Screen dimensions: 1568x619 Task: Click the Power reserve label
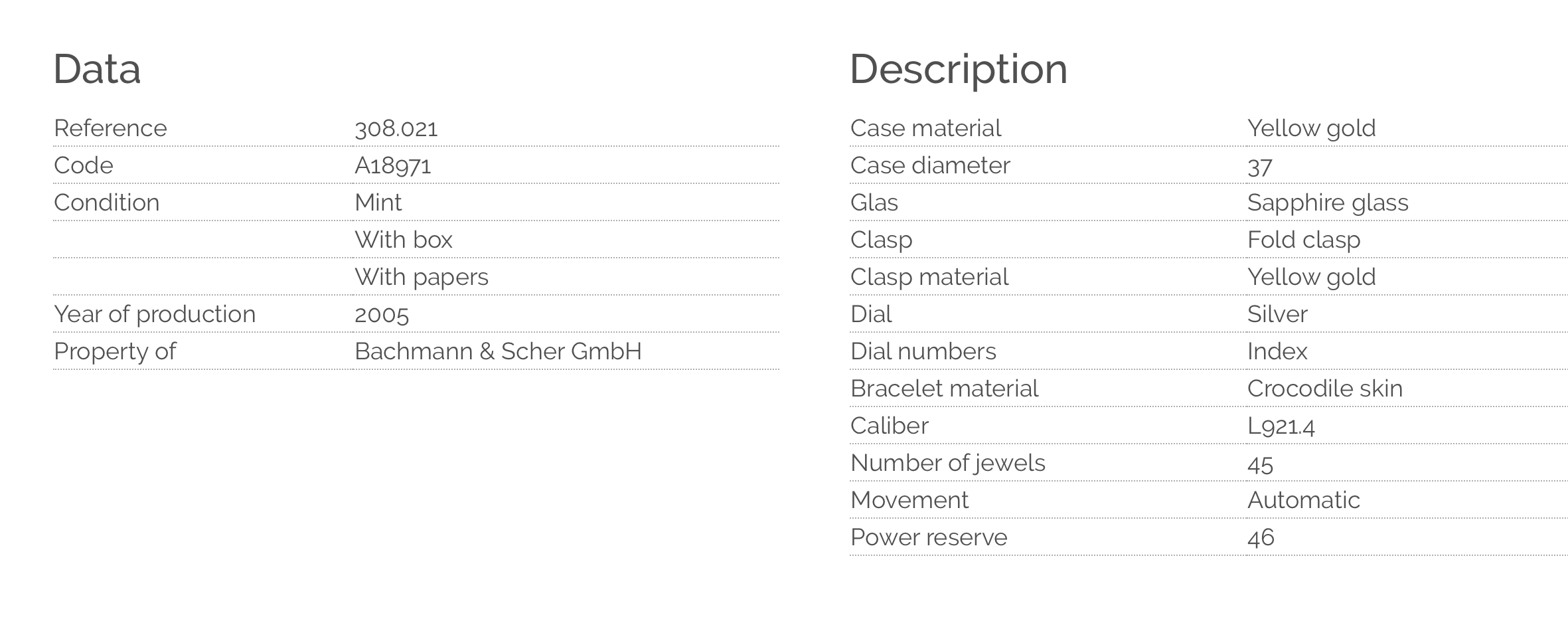tap(929, 537)
